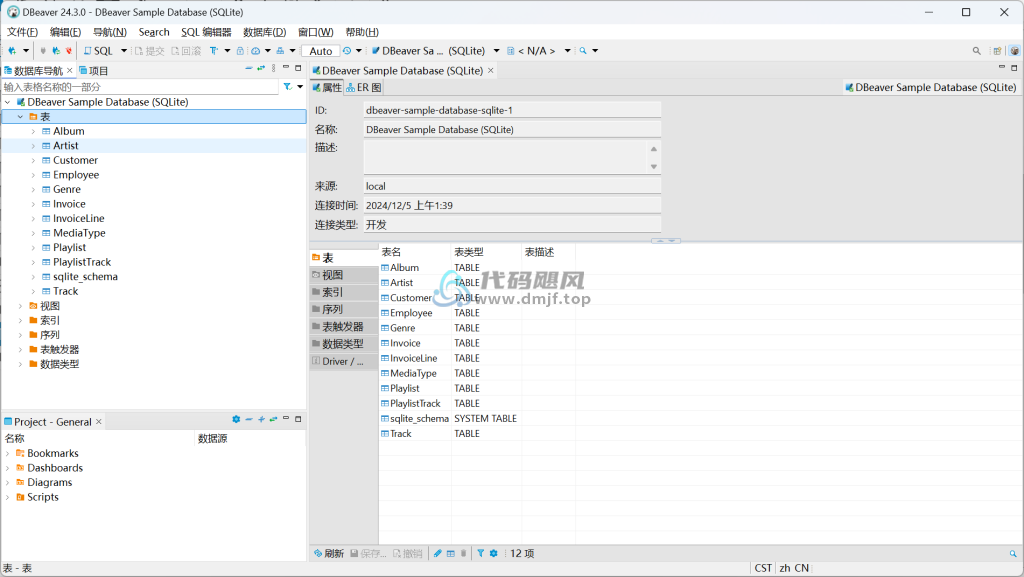Image resolution: width=1024 pixels, height=577 pixels.
Task: Click the lock icon in the main toolbar
Action: [x=240, y=51]
